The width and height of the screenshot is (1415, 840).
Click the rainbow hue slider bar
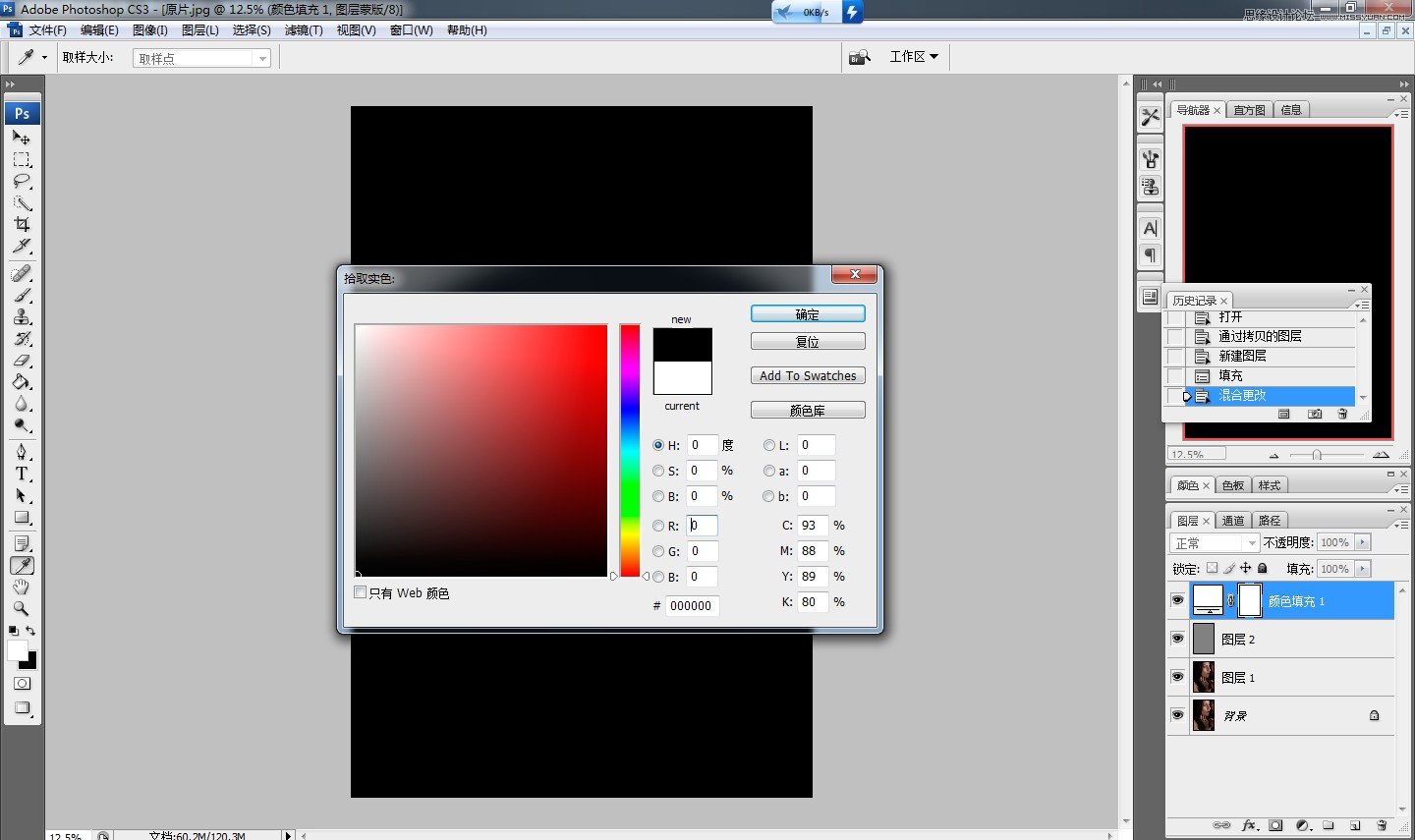point(630,451)
